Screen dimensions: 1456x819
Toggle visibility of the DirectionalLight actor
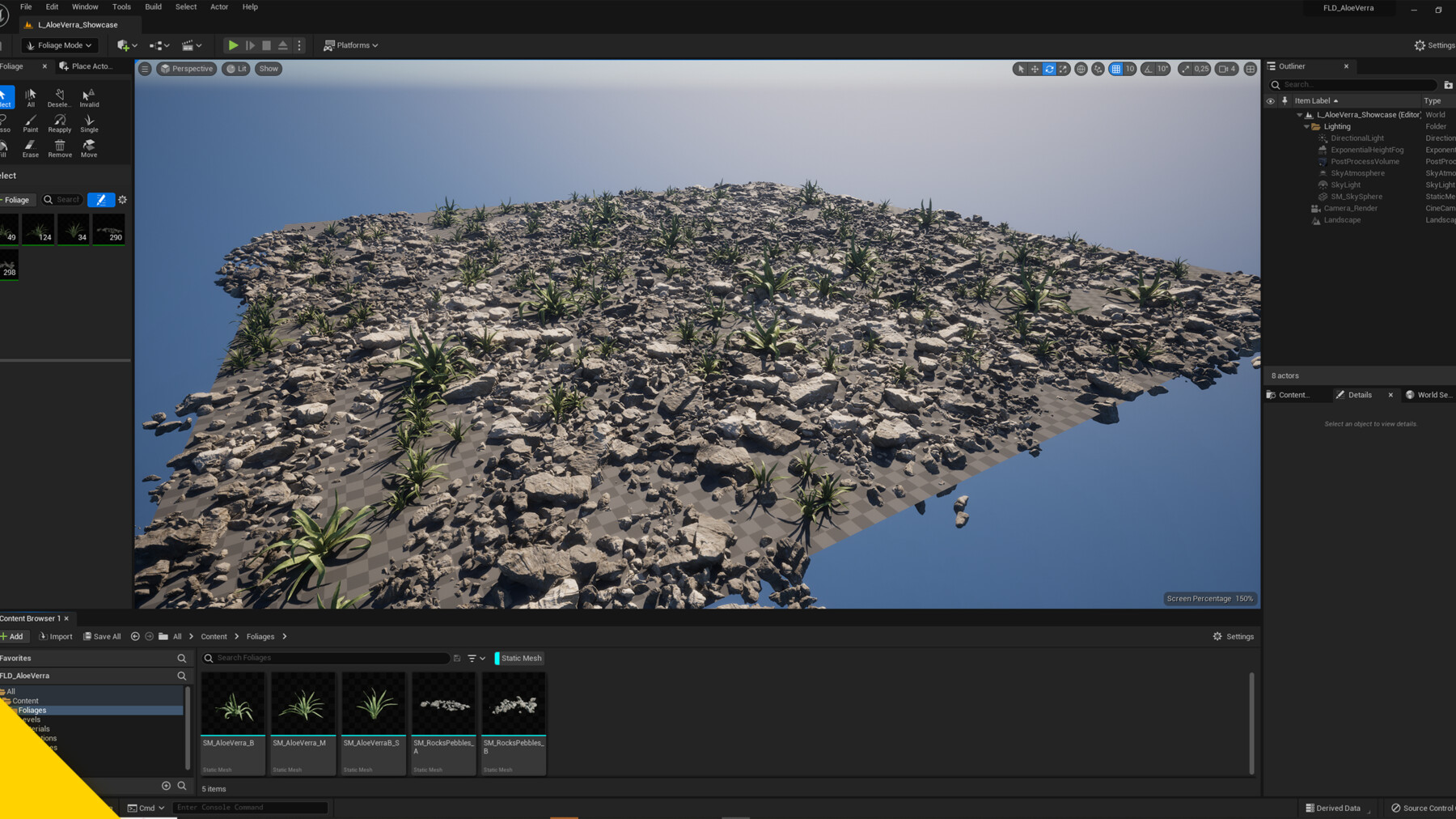[1271, 138]
